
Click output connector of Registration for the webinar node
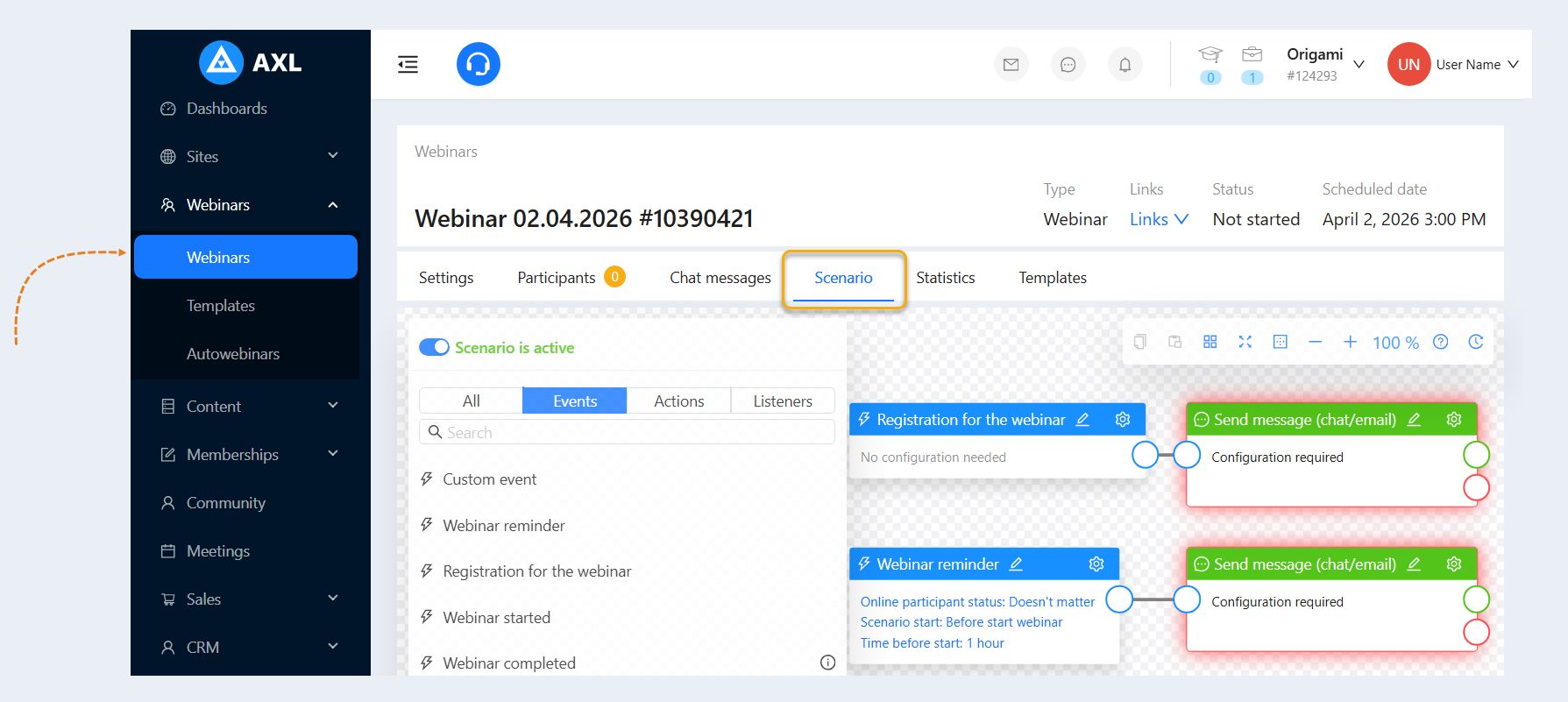(x=1145, y=455)
